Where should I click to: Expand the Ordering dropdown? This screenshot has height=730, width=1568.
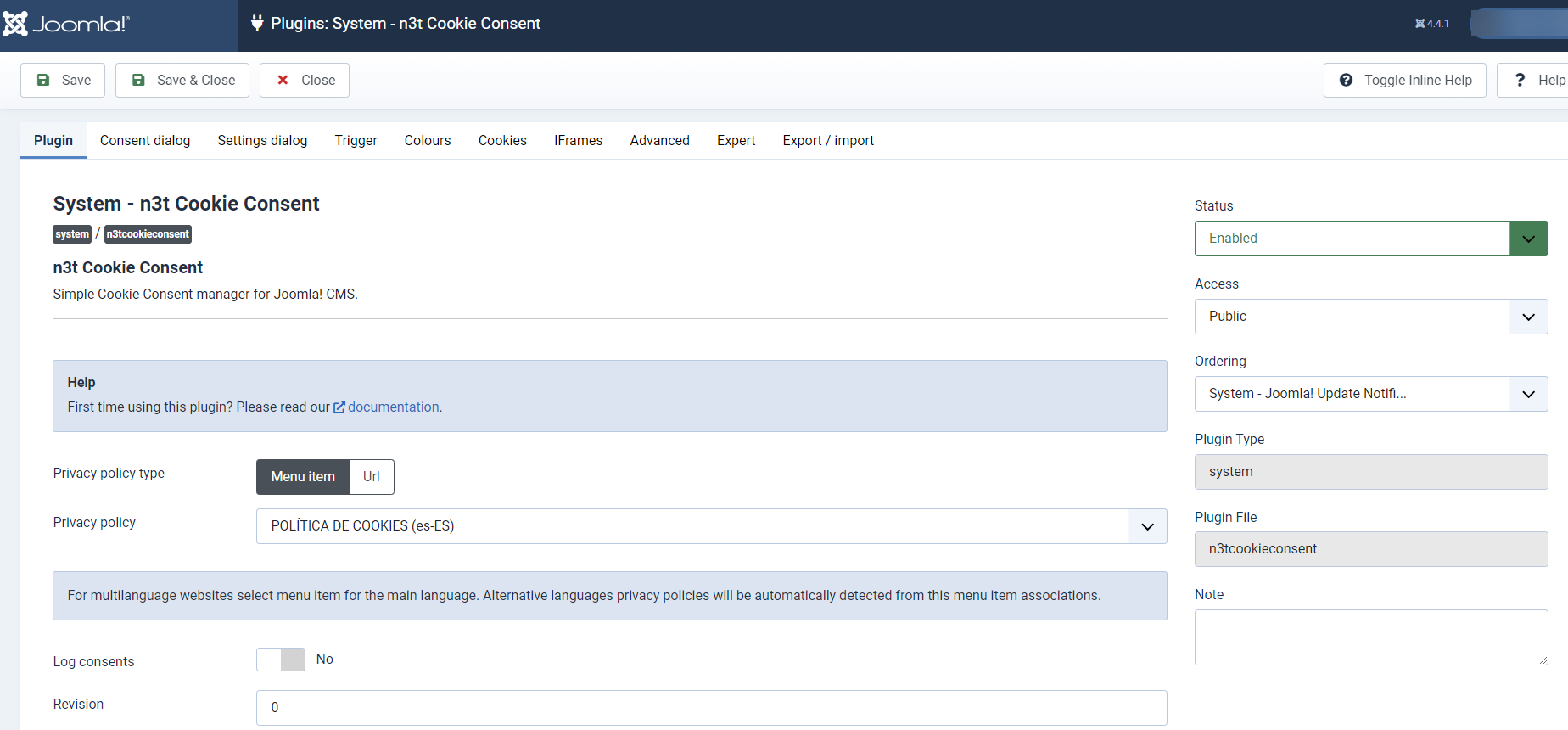click(x=1370, y=394)
